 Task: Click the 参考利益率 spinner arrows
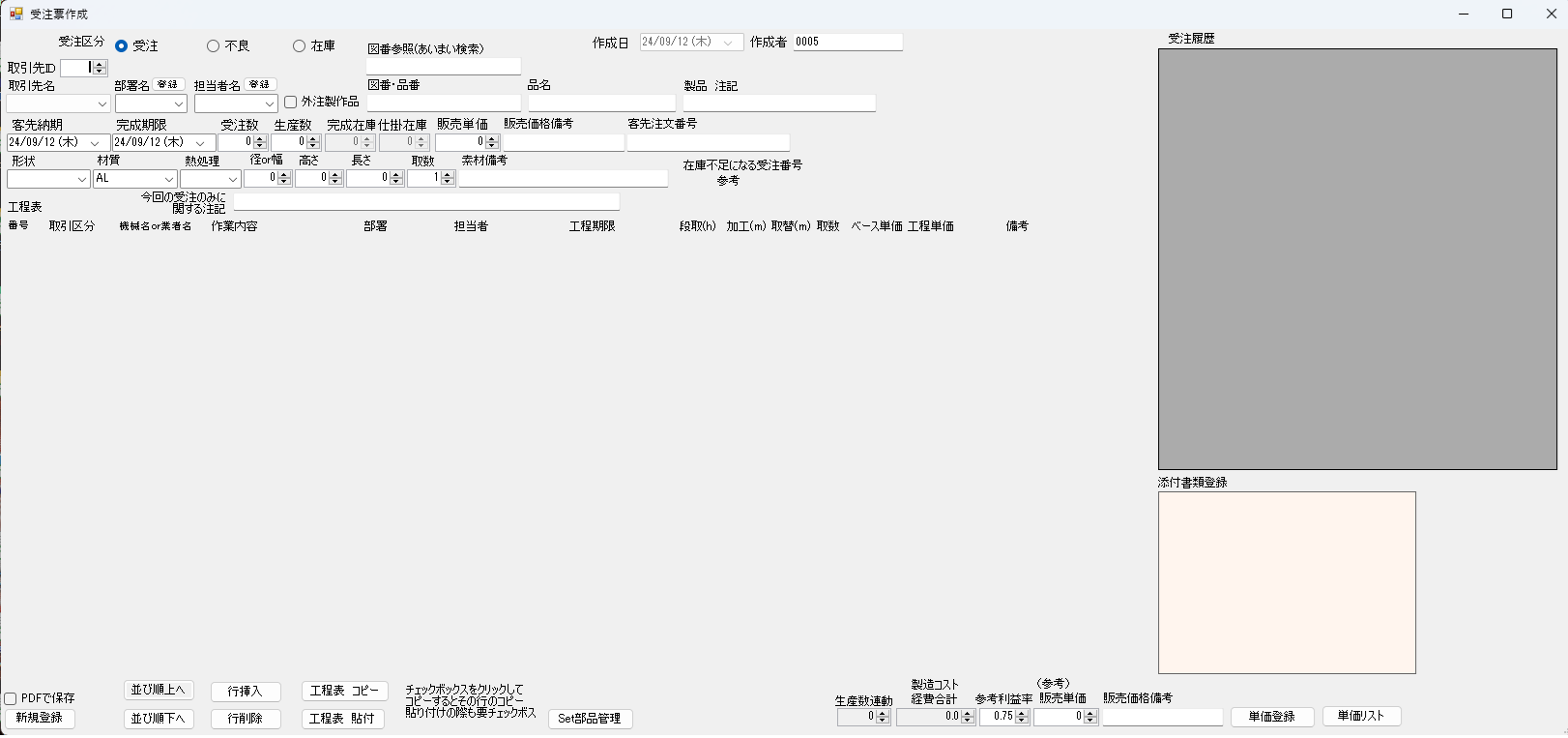[x=1022, y=717]
